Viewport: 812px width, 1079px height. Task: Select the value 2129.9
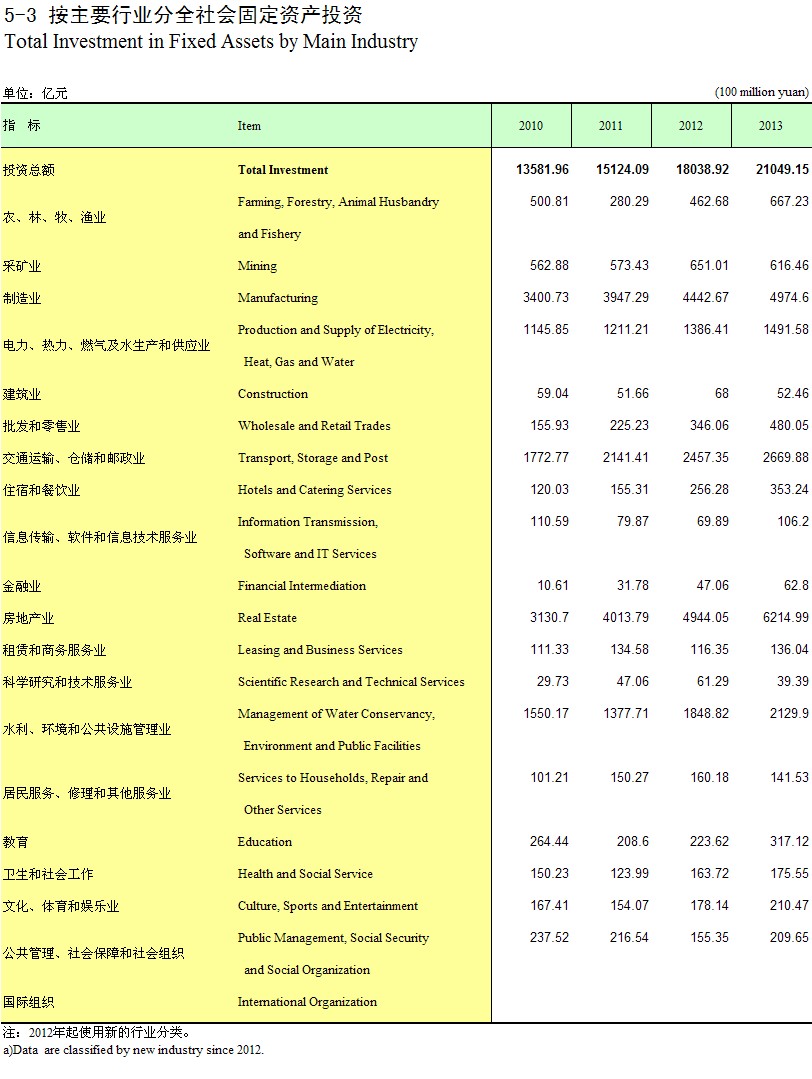(789, 713)
